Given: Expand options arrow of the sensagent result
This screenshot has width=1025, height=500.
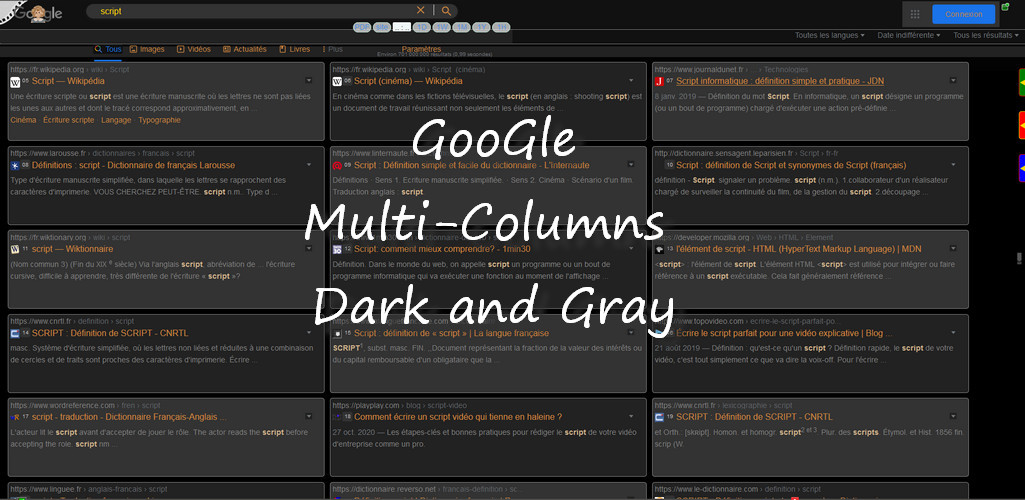Looking at the screenshot, I should (x=953, y=164).
